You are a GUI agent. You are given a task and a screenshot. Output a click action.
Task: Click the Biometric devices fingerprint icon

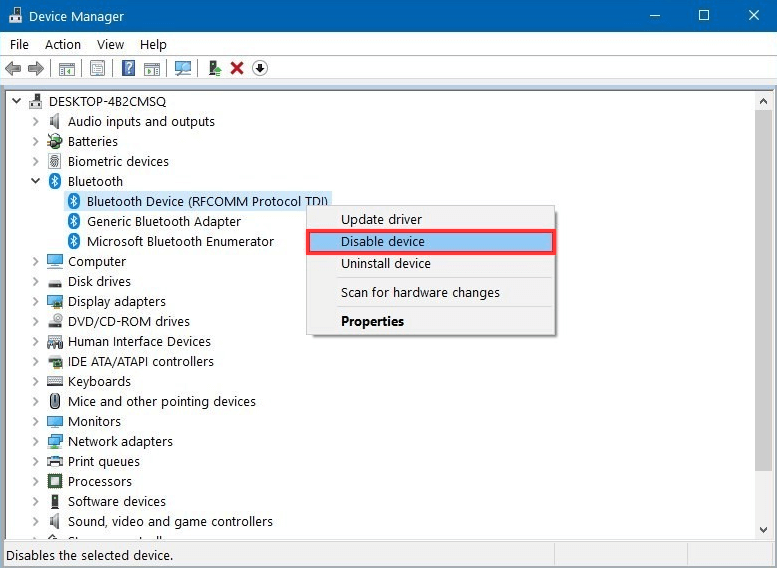(x=55, y=161)
